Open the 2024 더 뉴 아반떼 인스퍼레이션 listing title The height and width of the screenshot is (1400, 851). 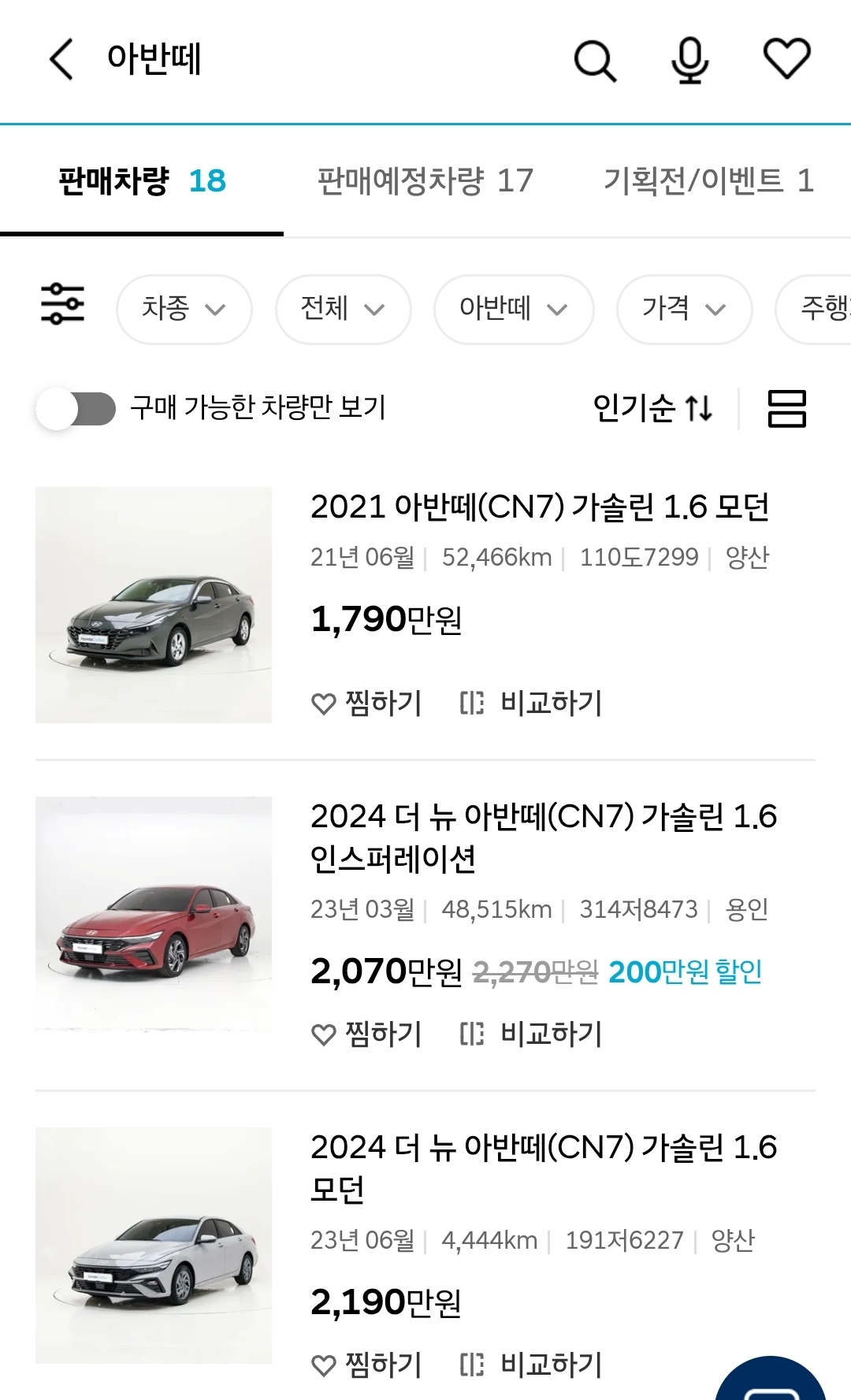543,837
